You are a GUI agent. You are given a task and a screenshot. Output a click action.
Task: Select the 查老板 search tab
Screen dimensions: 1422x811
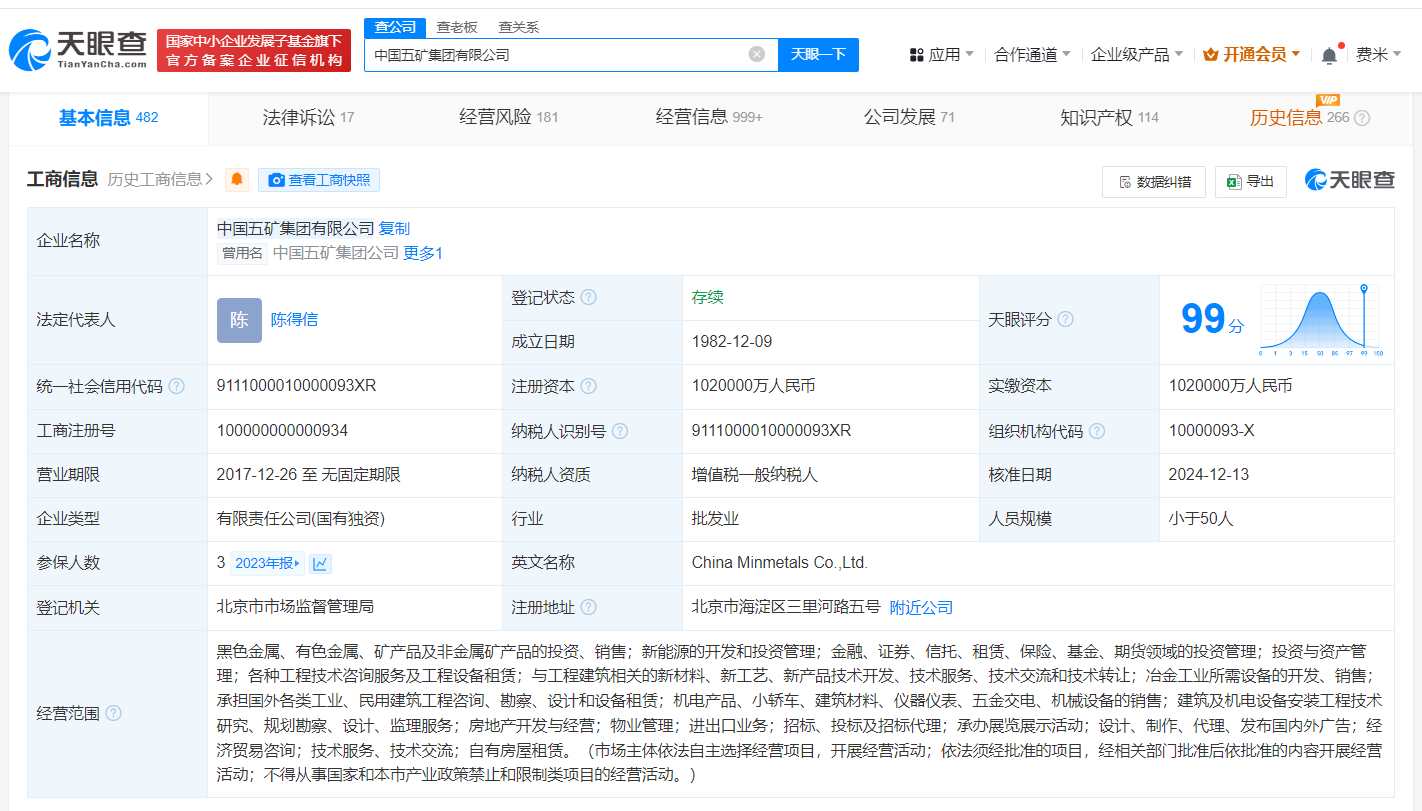tap(458, 27)
